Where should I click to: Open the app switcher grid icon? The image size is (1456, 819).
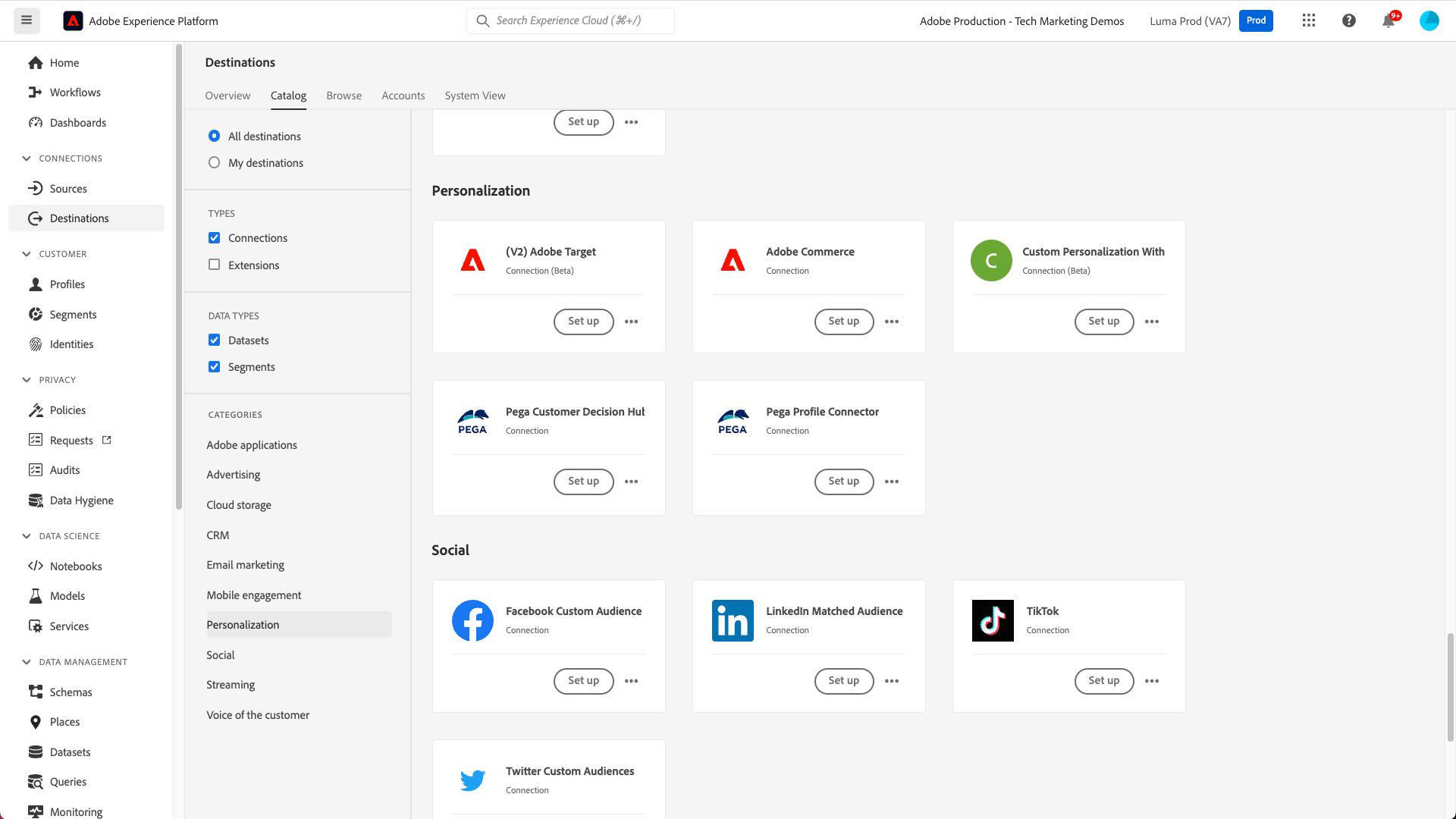[1309, 20]
